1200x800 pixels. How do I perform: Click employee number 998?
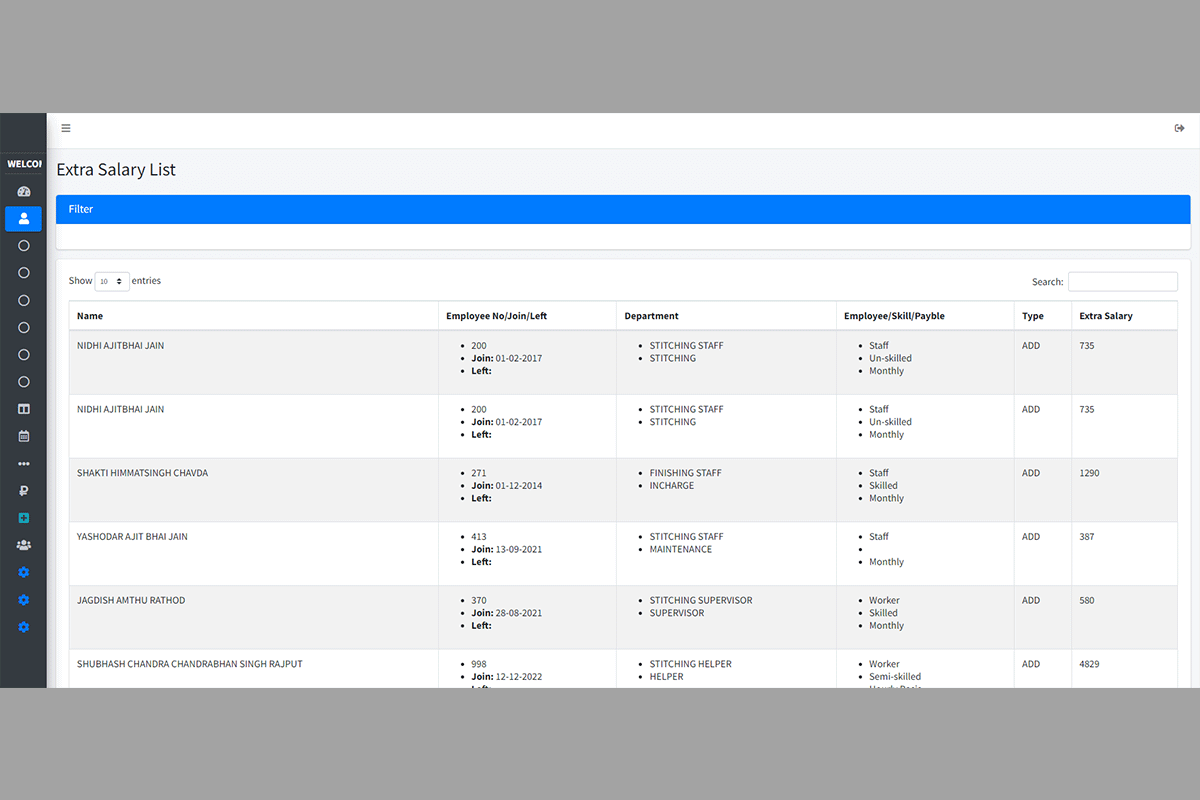pos(479,664)
